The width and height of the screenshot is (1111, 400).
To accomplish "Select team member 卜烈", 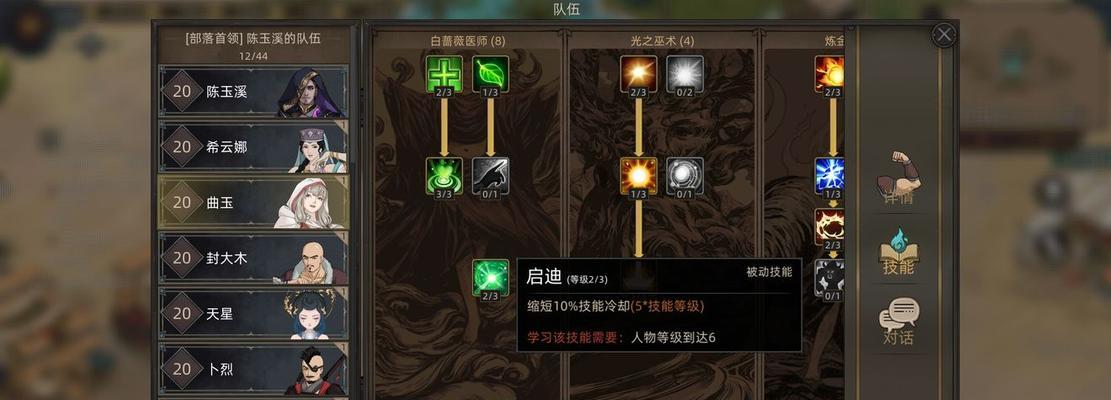I will (254, 369).
